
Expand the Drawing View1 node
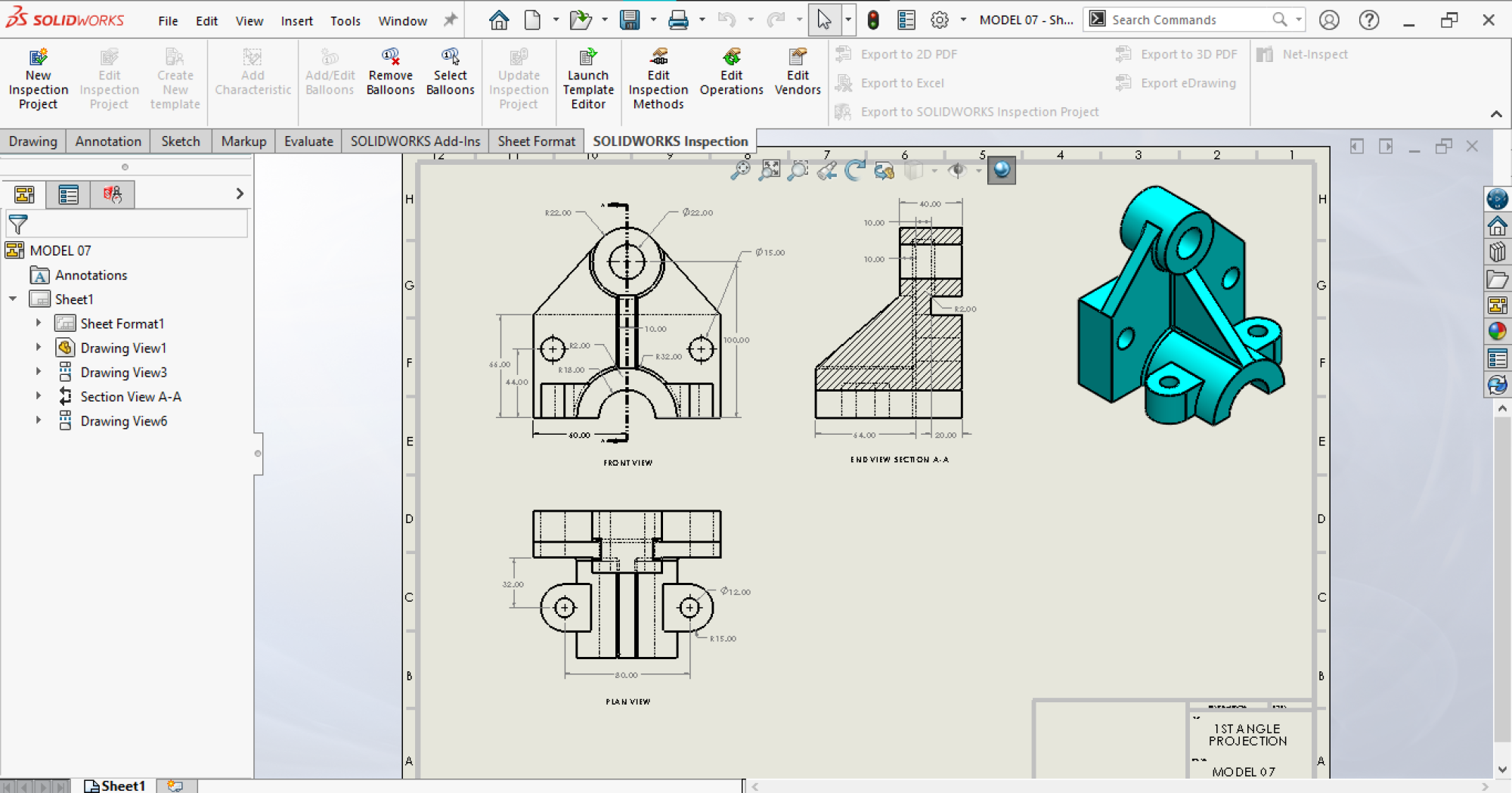coord(39,348)
